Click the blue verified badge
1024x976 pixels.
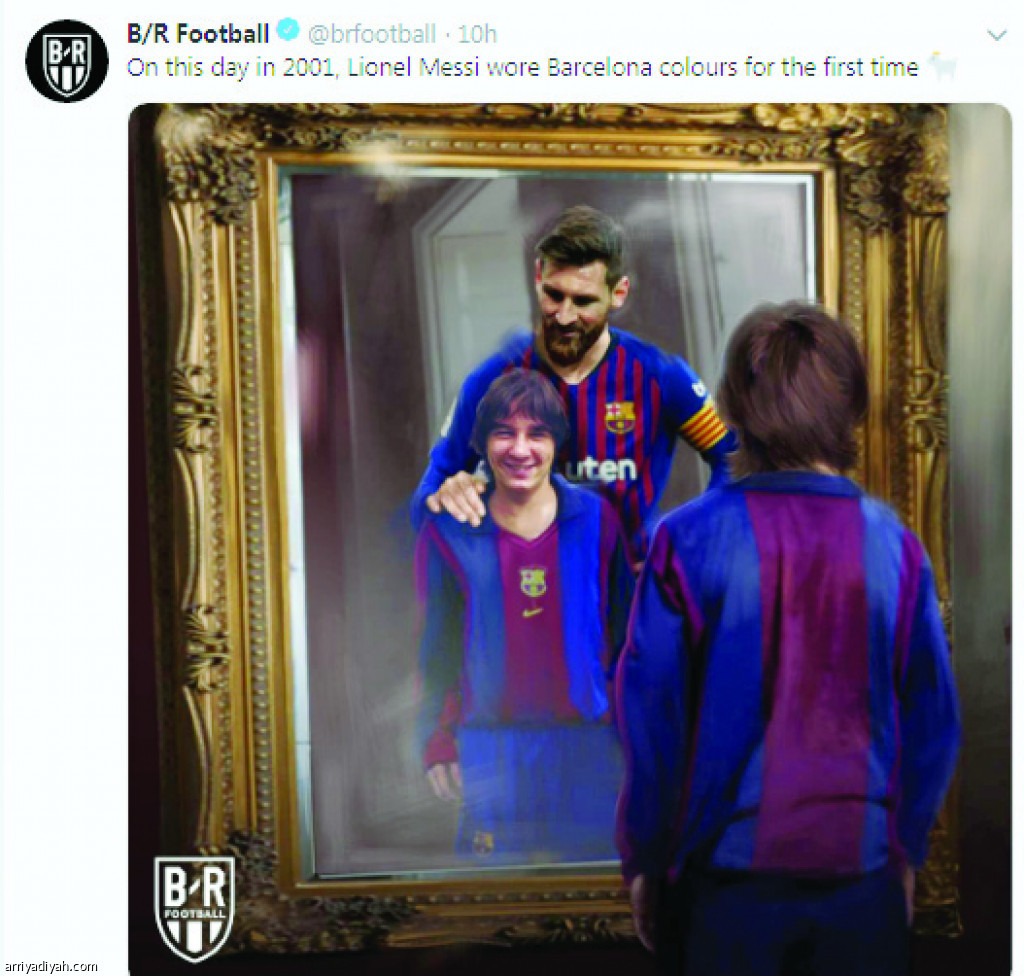point(288,30)
